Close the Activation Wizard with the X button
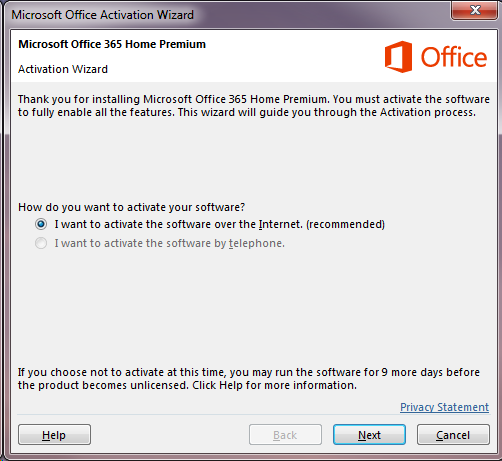This screenshot has width=502, height=461. pos(475,10)
